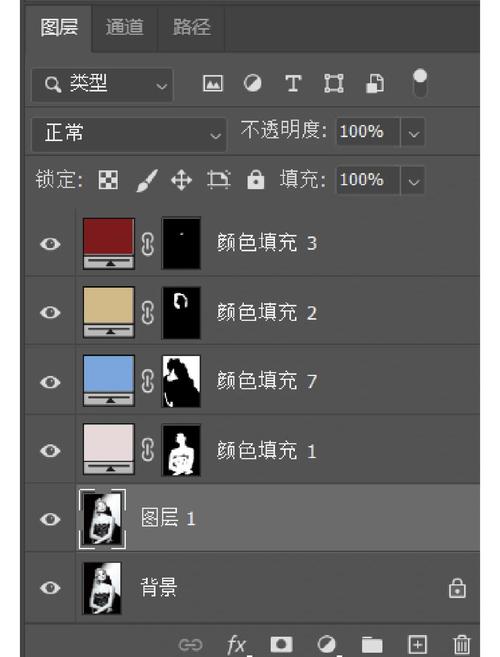
Task: Toggle layer filtering switch on/off
Action: pyautogui.click(x=420, y=83)
